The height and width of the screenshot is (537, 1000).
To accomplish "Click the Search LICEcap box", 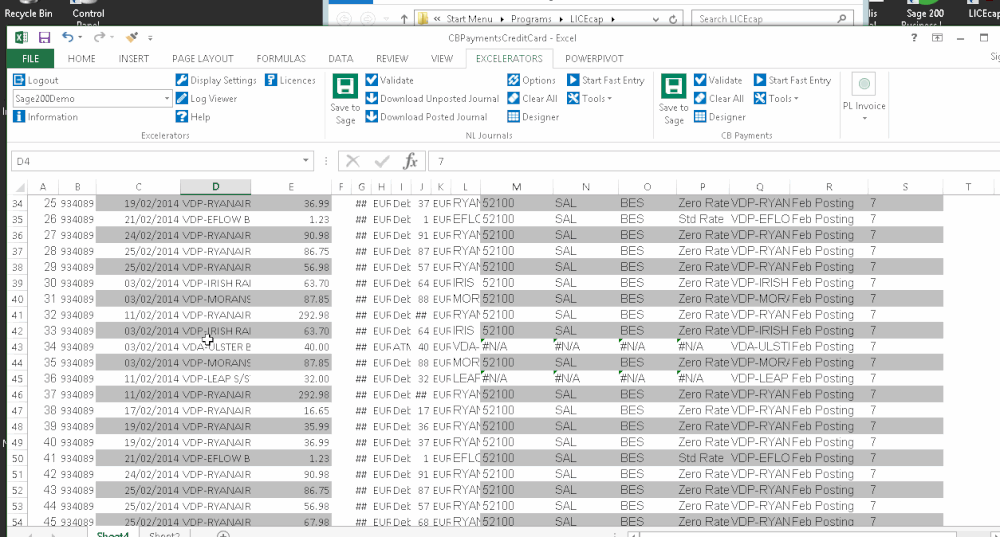I will pos(772,19).
